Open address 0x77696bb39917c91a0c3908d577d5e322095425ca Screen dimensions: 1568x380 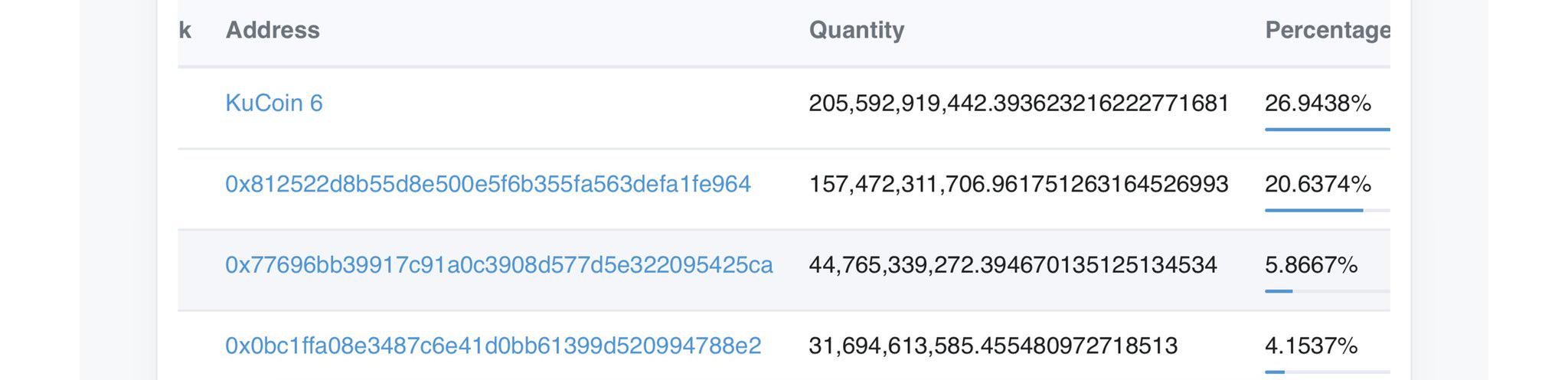click(x=498, y=265)
